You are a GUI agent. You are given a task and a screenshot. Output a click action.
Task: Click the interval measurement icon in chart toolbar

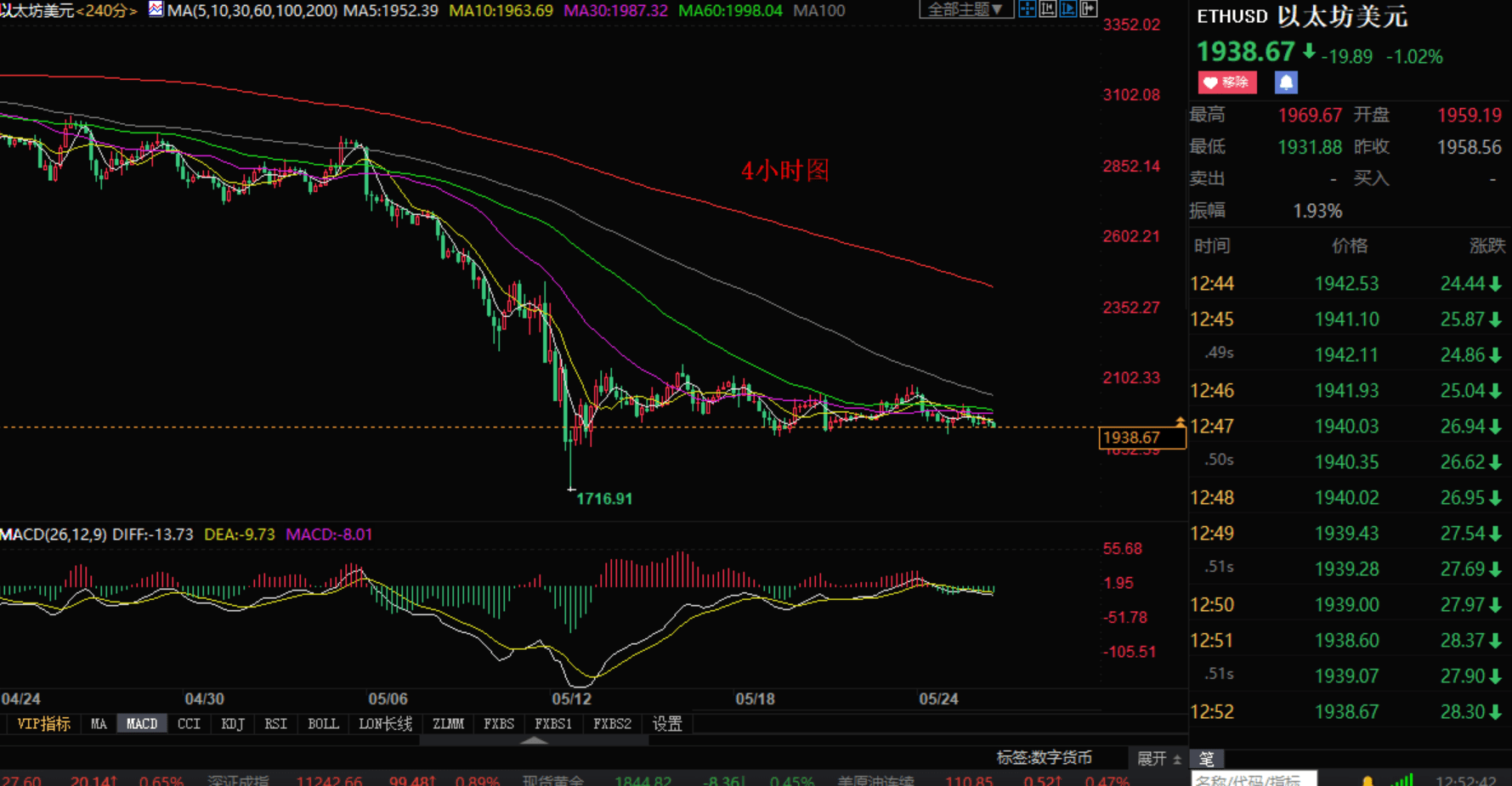(1047, 9)
